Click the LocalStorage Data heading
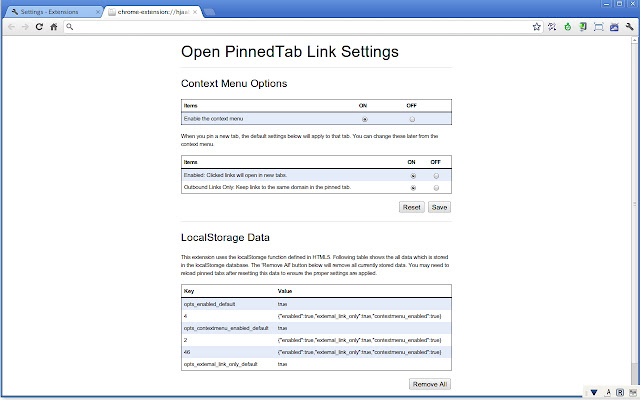The image size is (640, 400). click(x=225, y=237)
